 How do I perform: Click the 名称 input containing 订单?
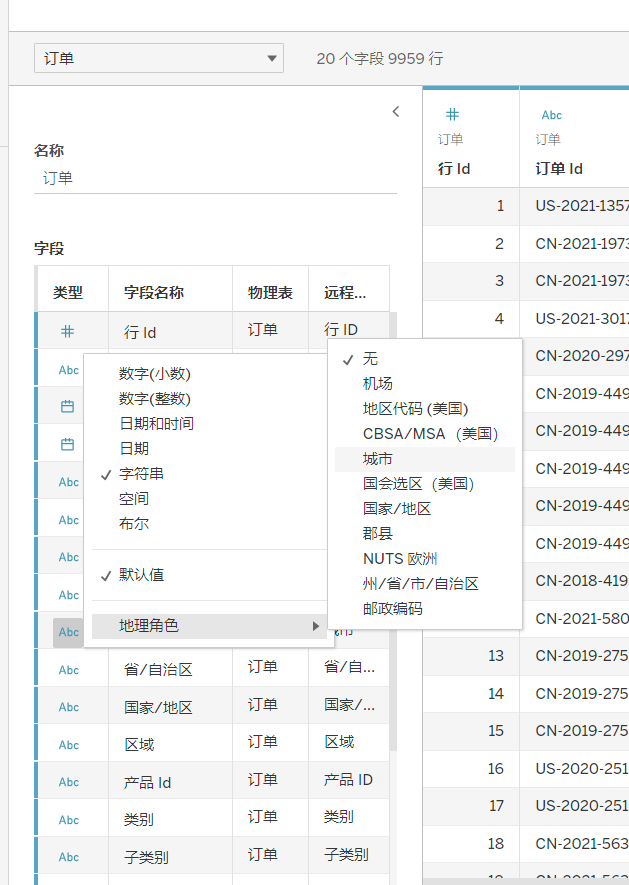click(x=215, y=178)
